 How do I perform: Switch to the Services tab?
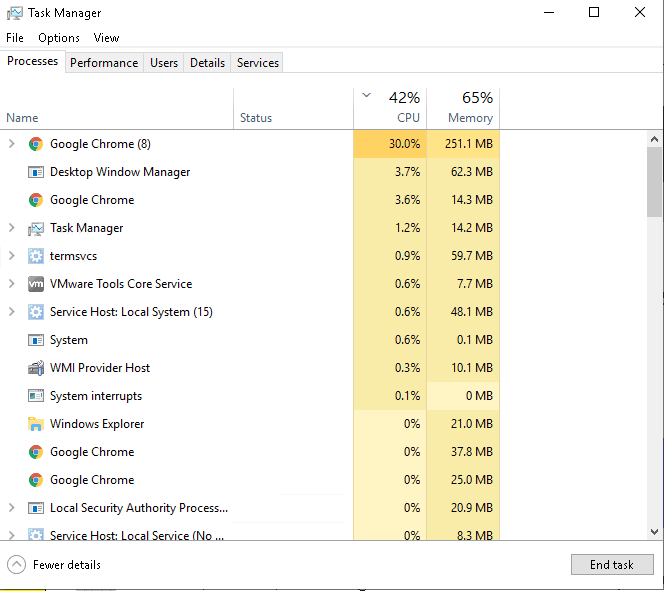(258, 63)
